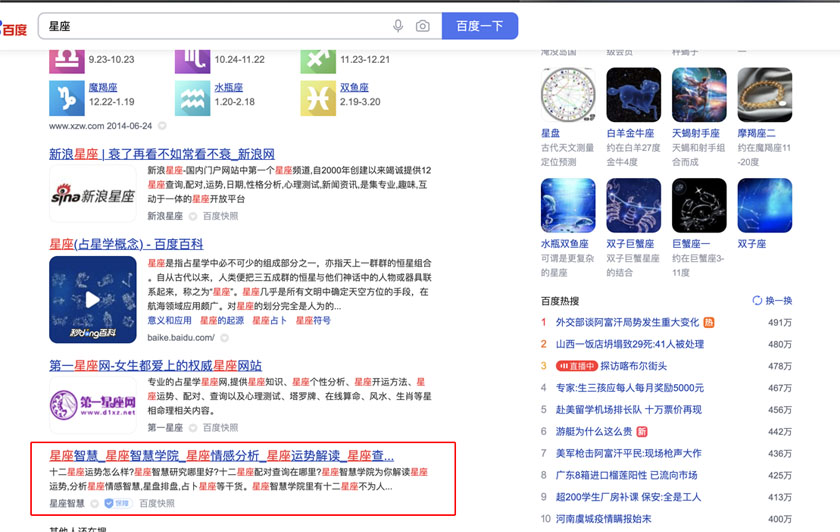Viewport: 840px width, 532px height.
Task: Click the 水瓶双鱼座 thumbnail image
Action: point(568,206)
